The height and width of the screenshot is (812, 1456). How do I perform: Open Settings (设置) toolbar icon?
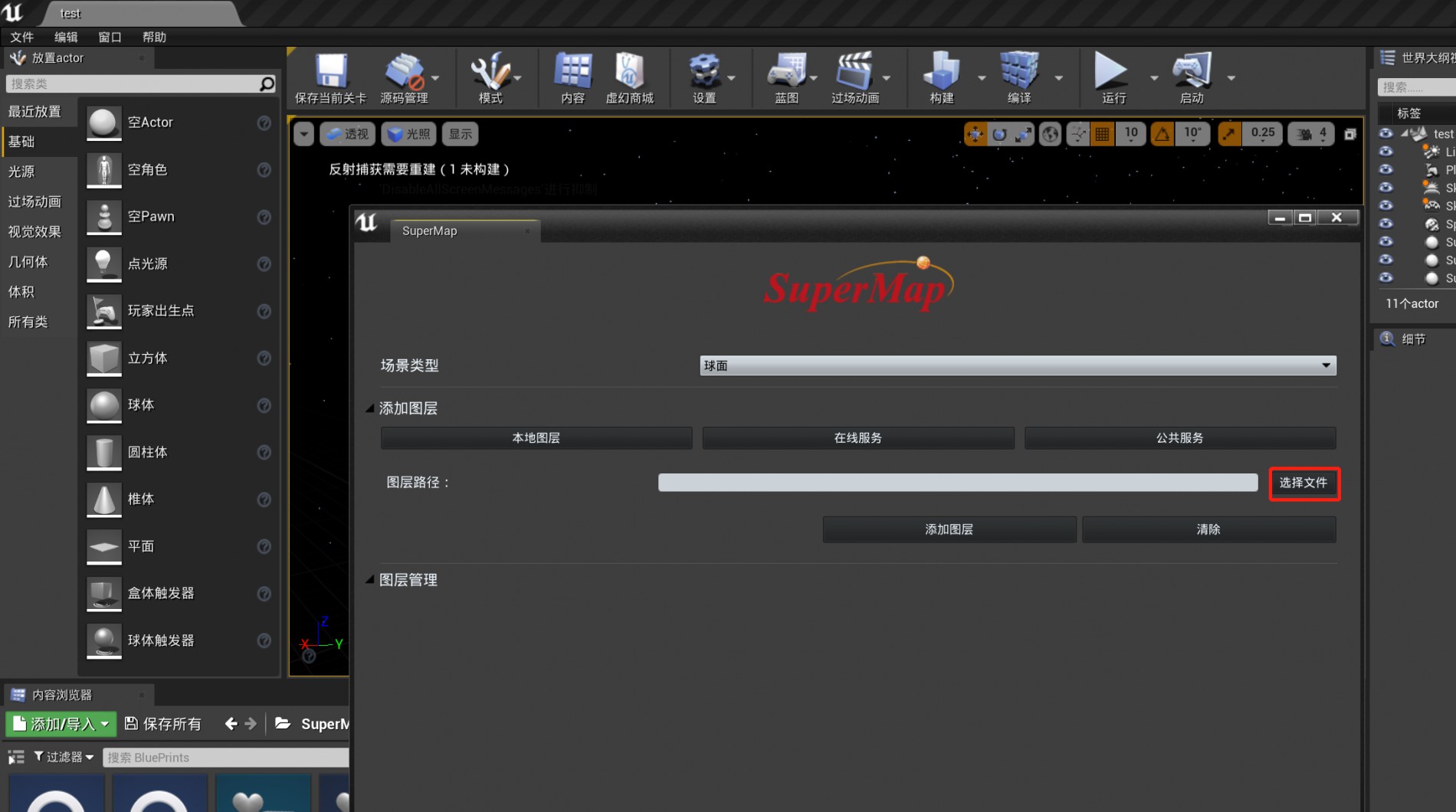pos(704,77)
